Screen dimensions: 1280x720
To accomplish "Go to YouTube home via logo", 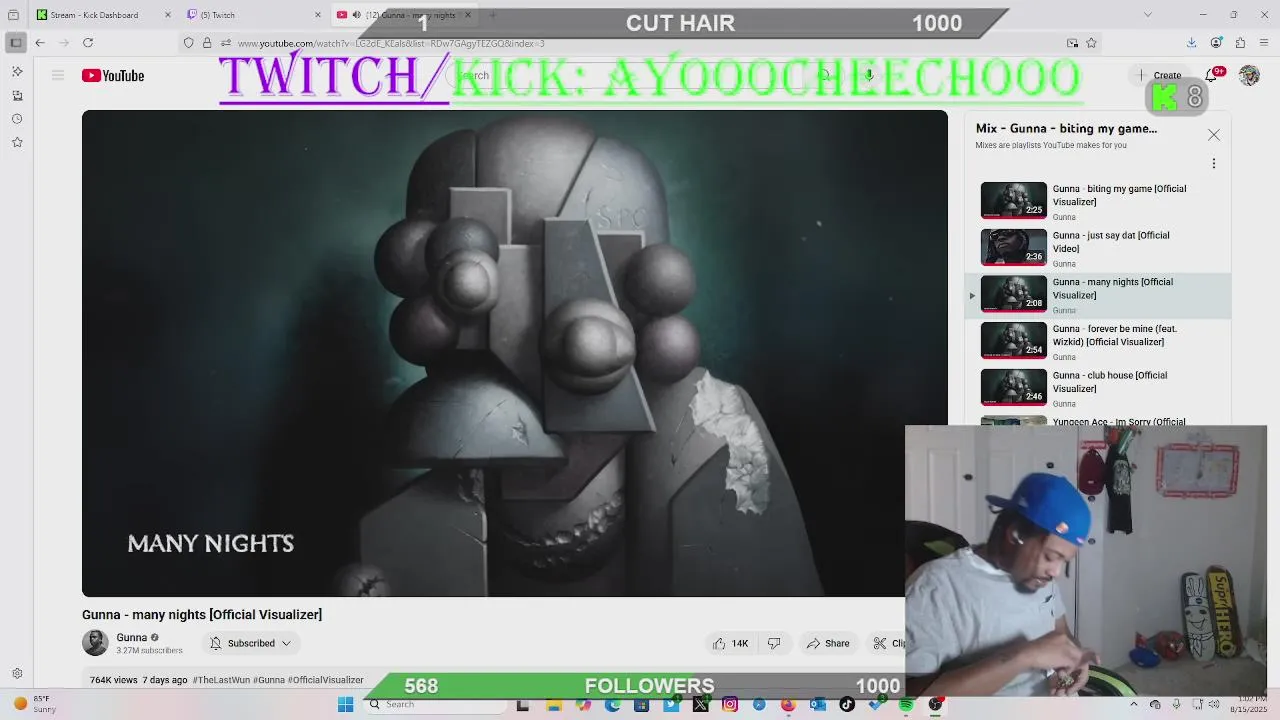I will [x=113, y=76].
